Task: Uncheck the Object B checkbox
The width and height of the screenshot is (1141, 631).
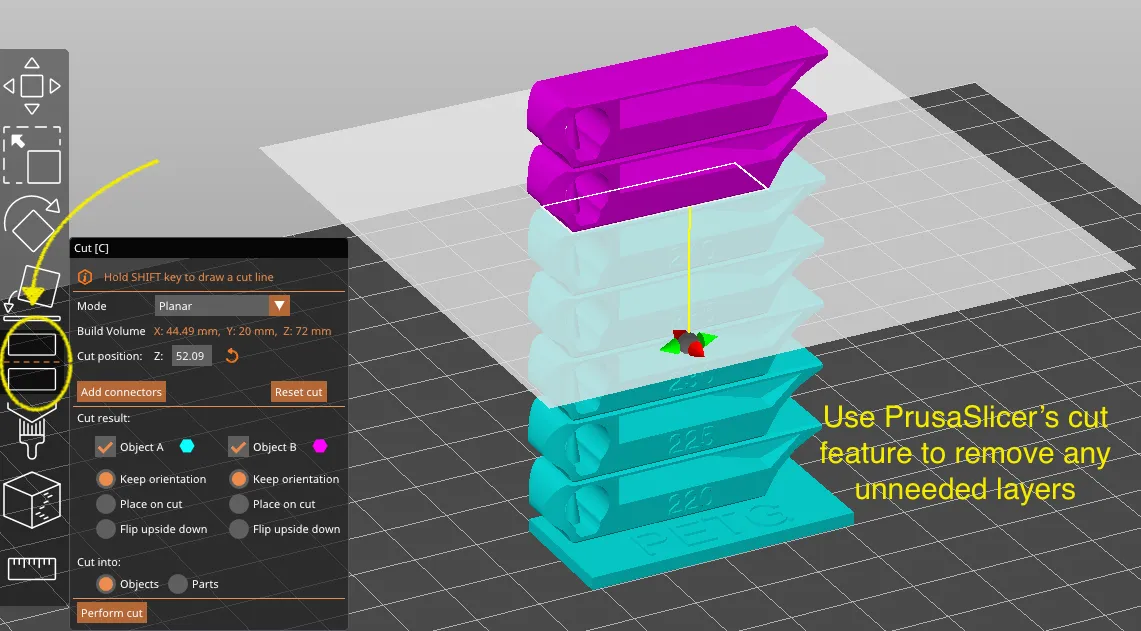Action: pyautogui.click(x=239, y=446)
